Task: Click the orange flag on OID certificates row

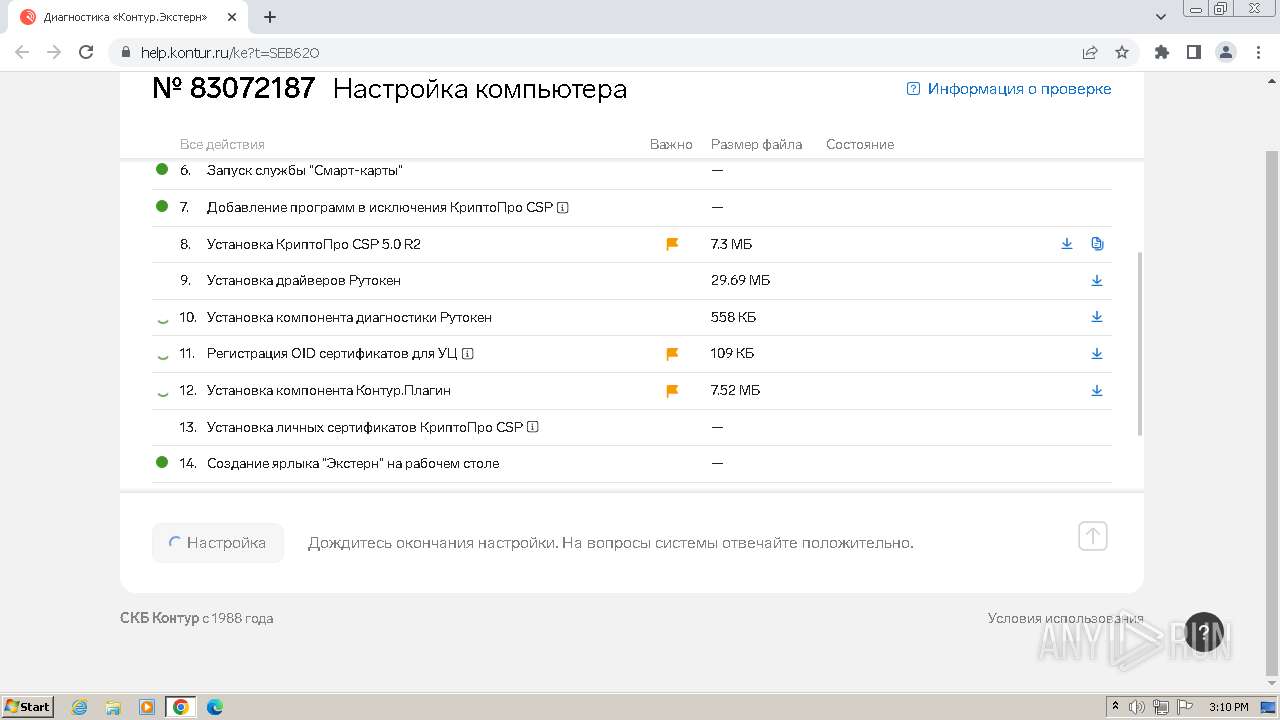Action: [x=672, y=354]
